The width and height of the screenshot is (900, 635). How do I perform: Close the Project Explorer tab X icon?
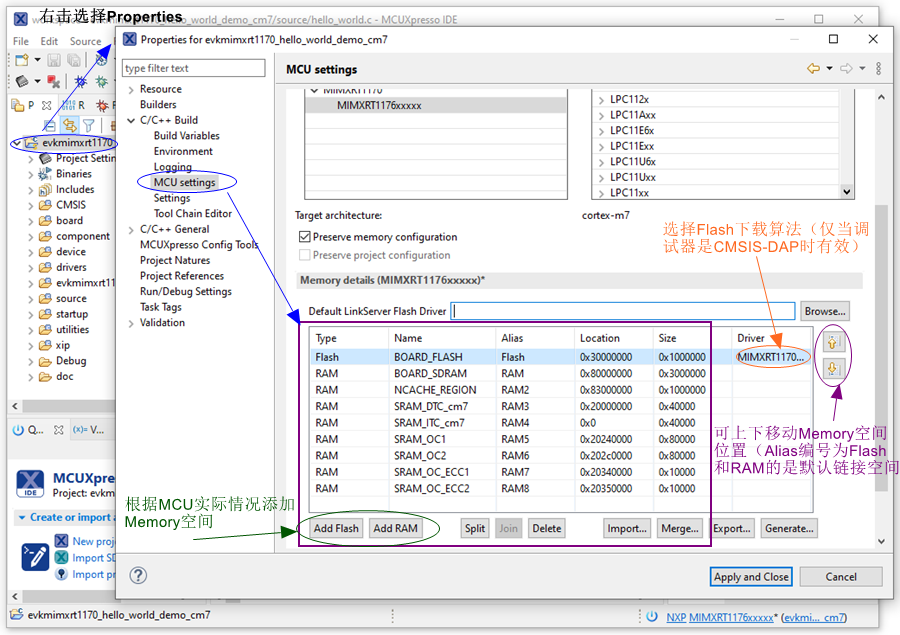tap(47, 105)
